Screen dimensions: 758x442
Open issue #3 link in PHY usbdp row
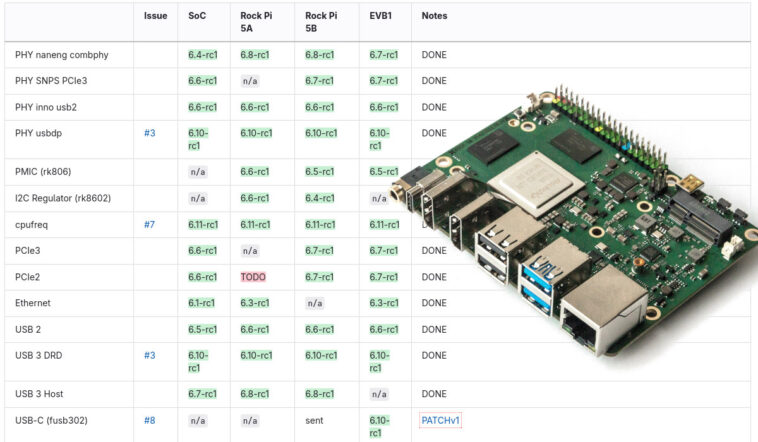[x=149, y=133]
